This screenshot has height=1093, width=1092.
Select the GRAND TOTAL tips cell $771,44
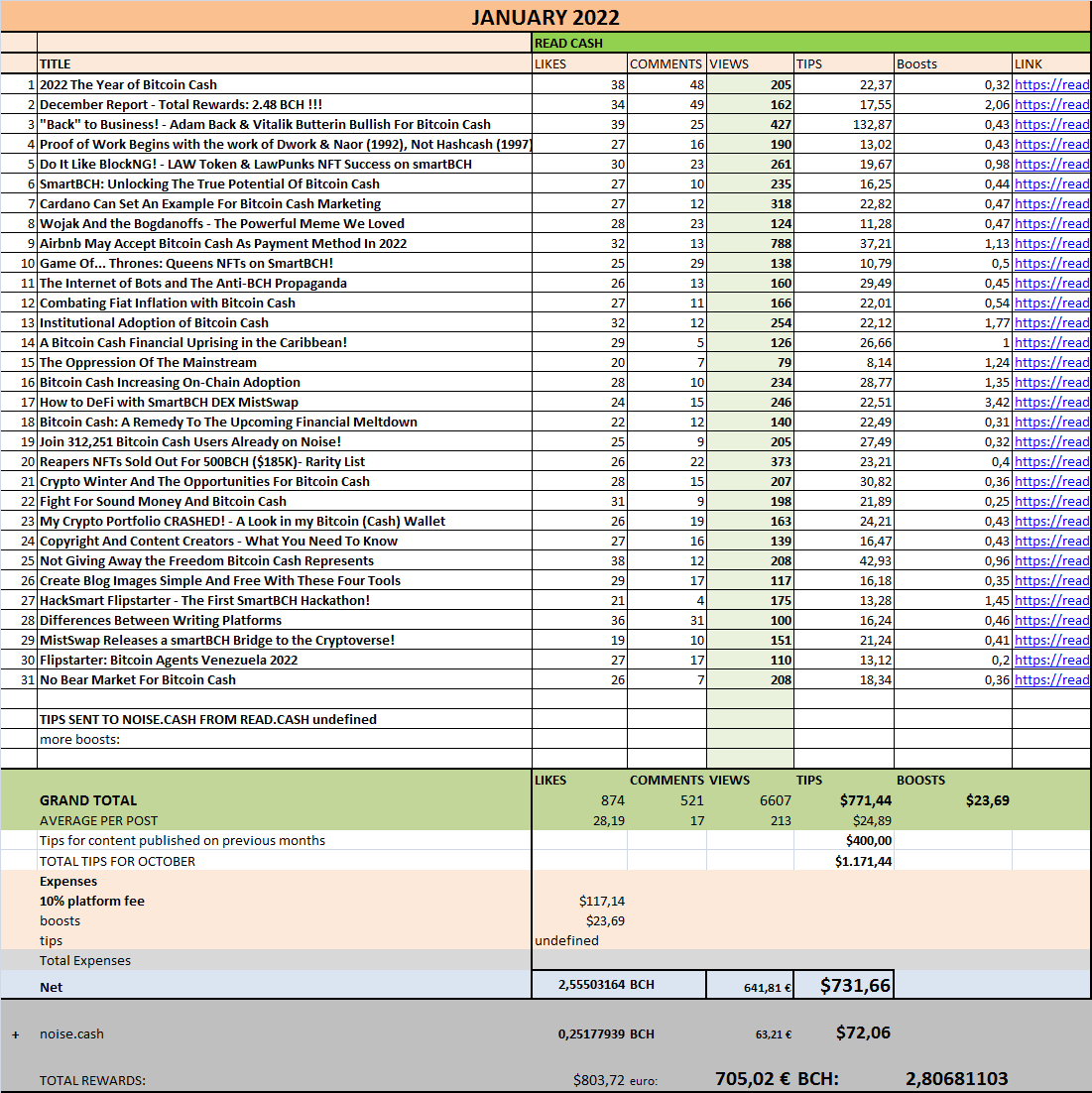click(843, 800)
